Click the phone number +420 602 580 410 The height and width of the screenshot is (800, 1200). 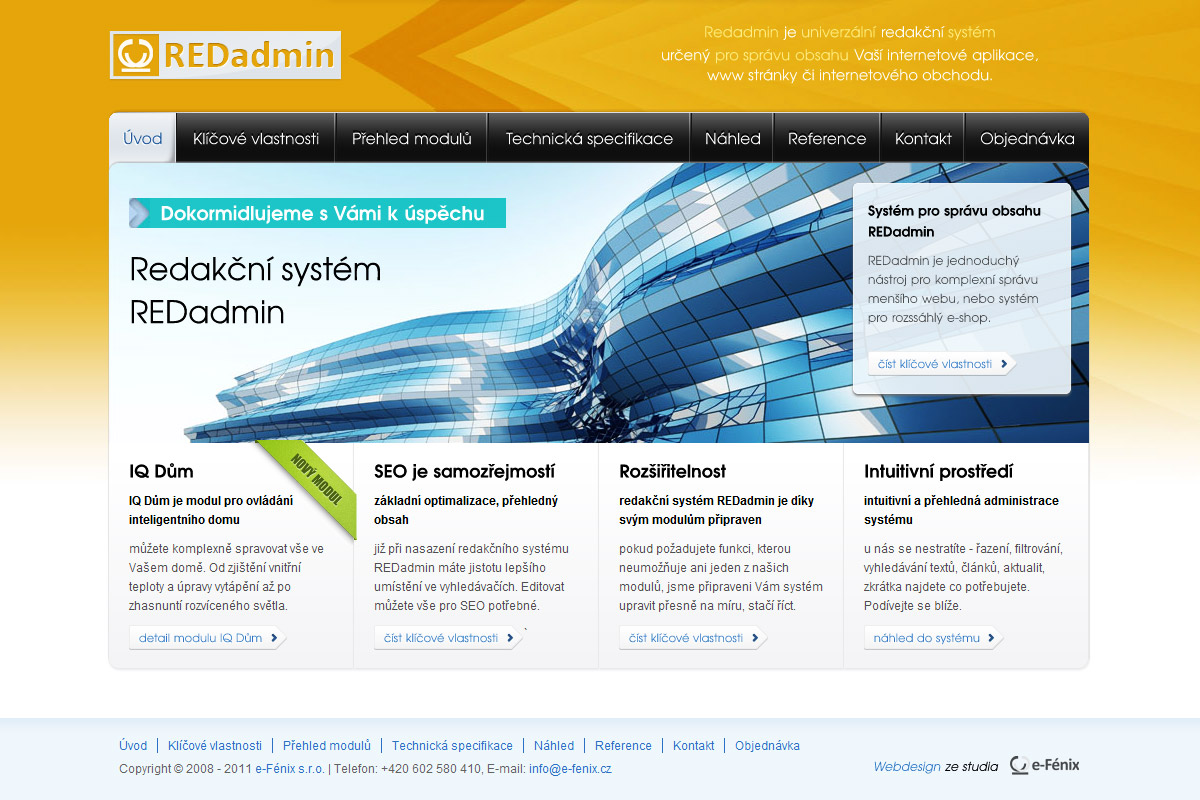pos(432,769)
